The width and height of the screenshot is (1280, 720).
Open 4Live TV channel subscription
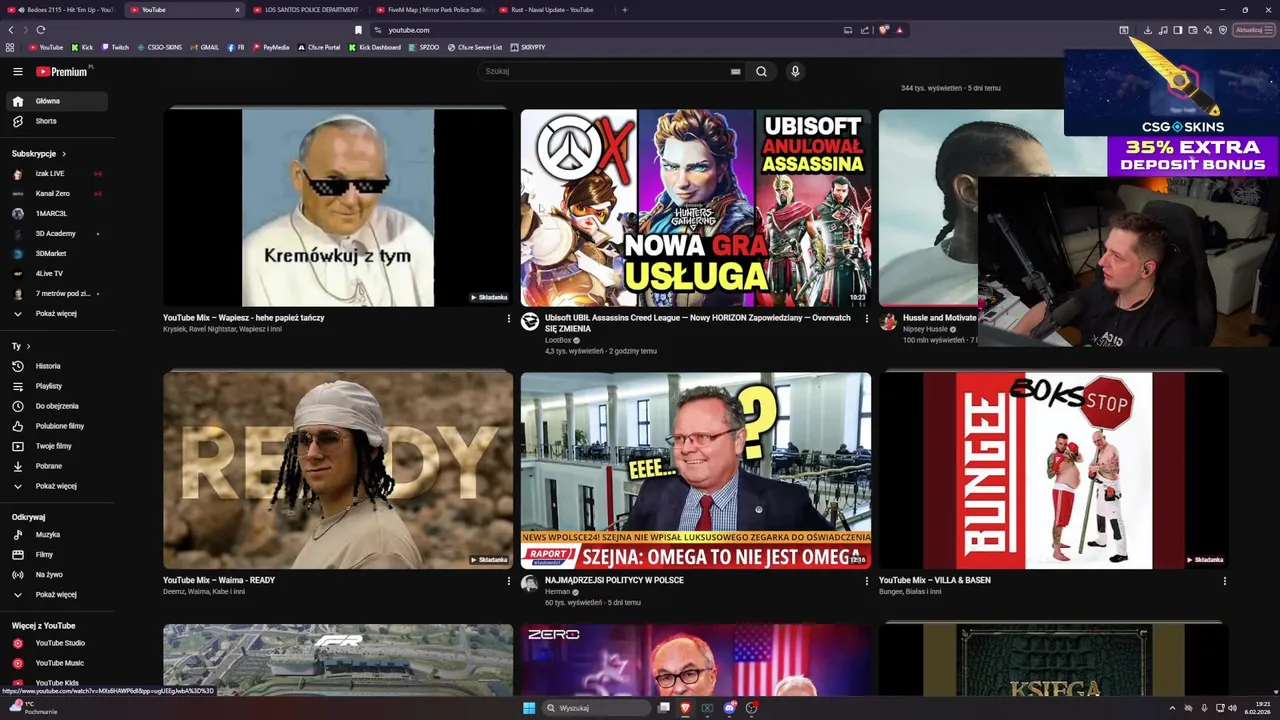(x=57, y=273)
